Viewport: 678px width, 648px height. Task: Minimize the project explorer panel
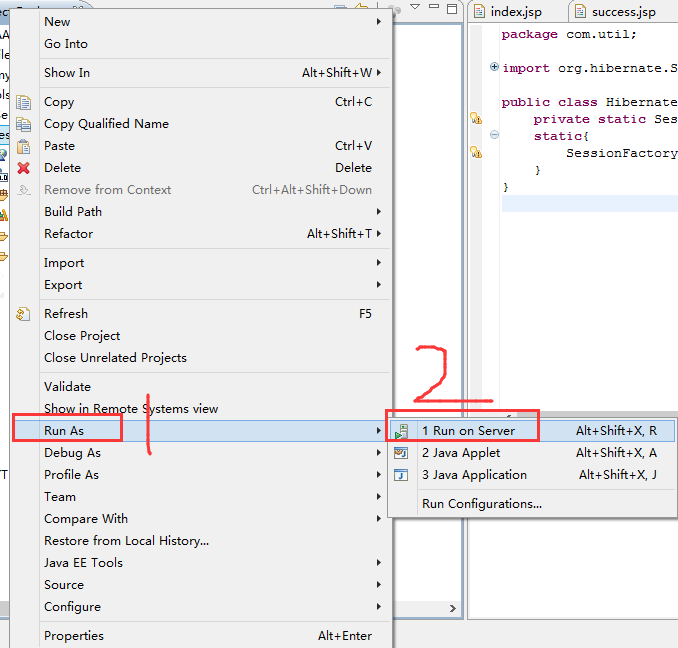(x=434, y=6)
